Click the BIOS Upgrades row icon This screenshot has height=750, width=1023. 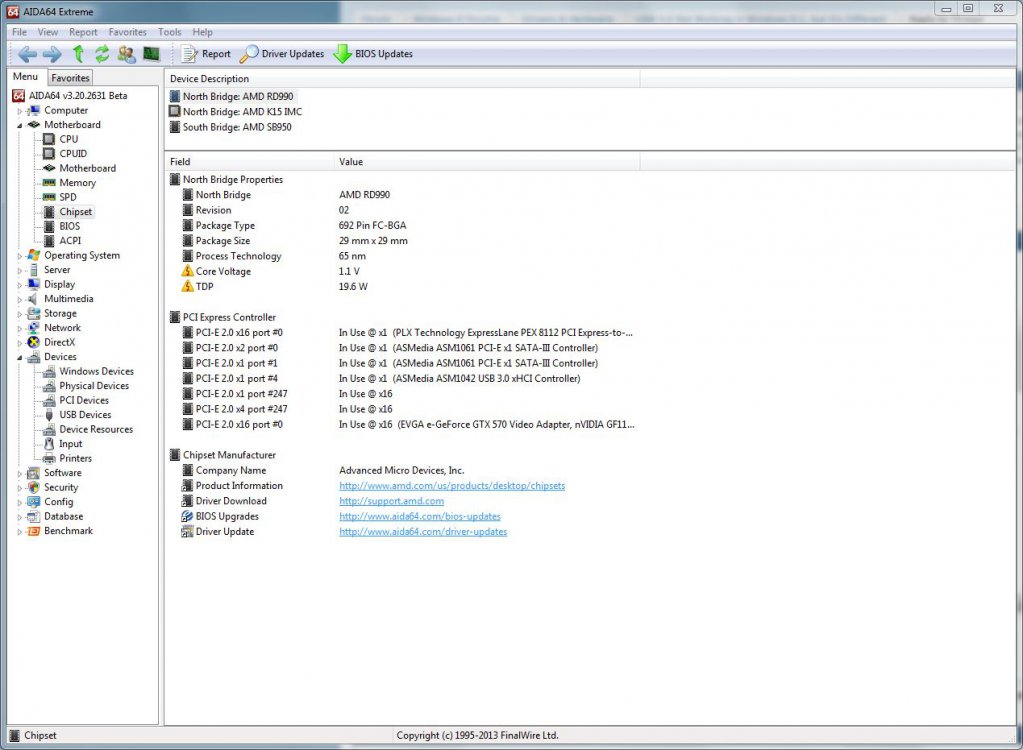pyautogui.click(x=187, y=517)
